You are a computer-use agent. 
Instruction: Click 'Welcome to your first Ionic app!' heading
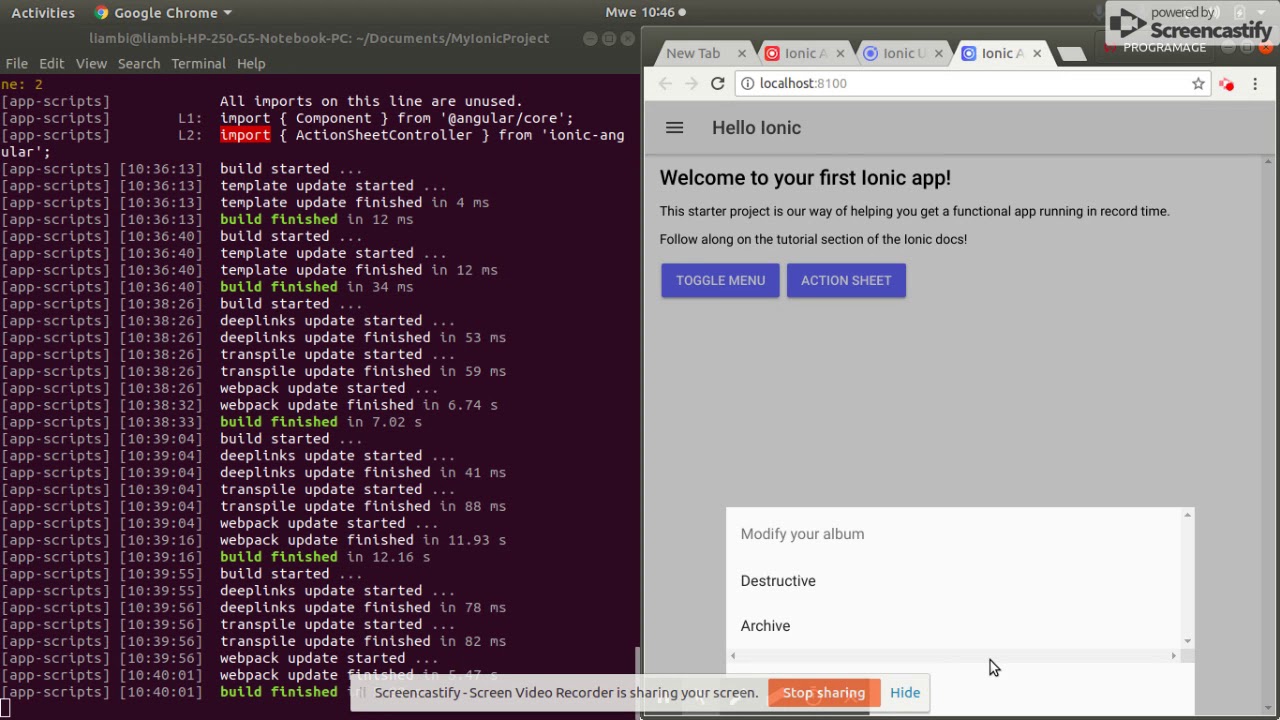805,178
